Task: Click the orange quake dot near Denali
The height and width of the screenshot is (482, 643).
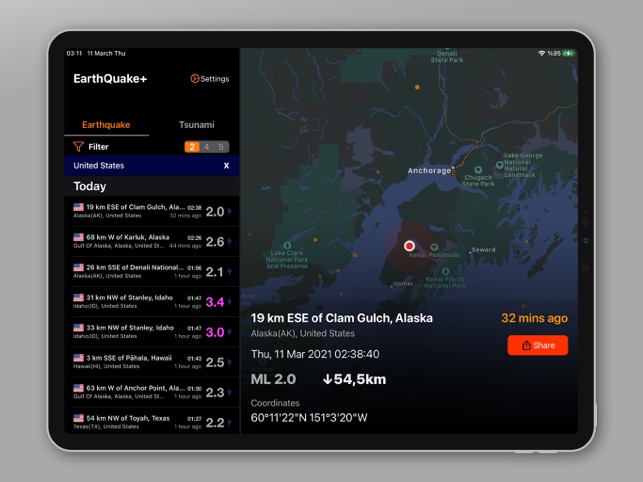Action: (417, 87)
